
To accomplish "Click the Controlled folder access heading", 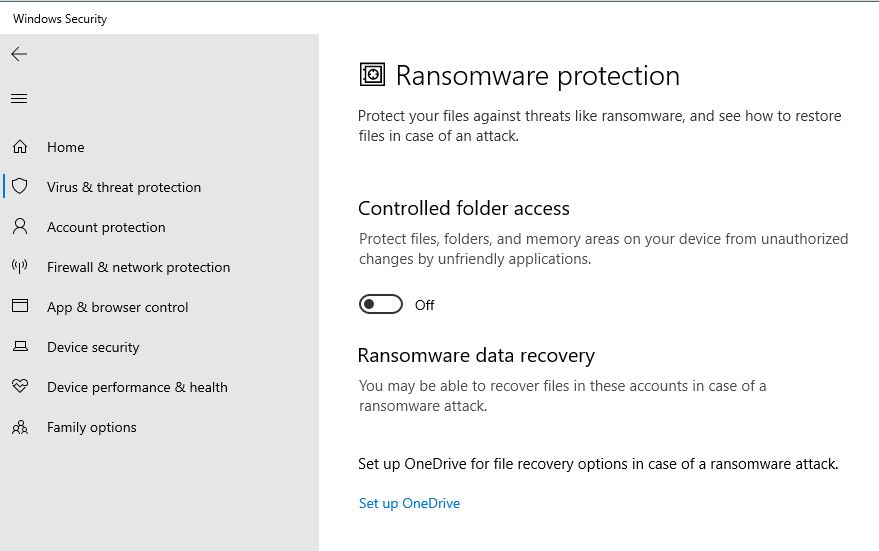I will click(464, 209).
